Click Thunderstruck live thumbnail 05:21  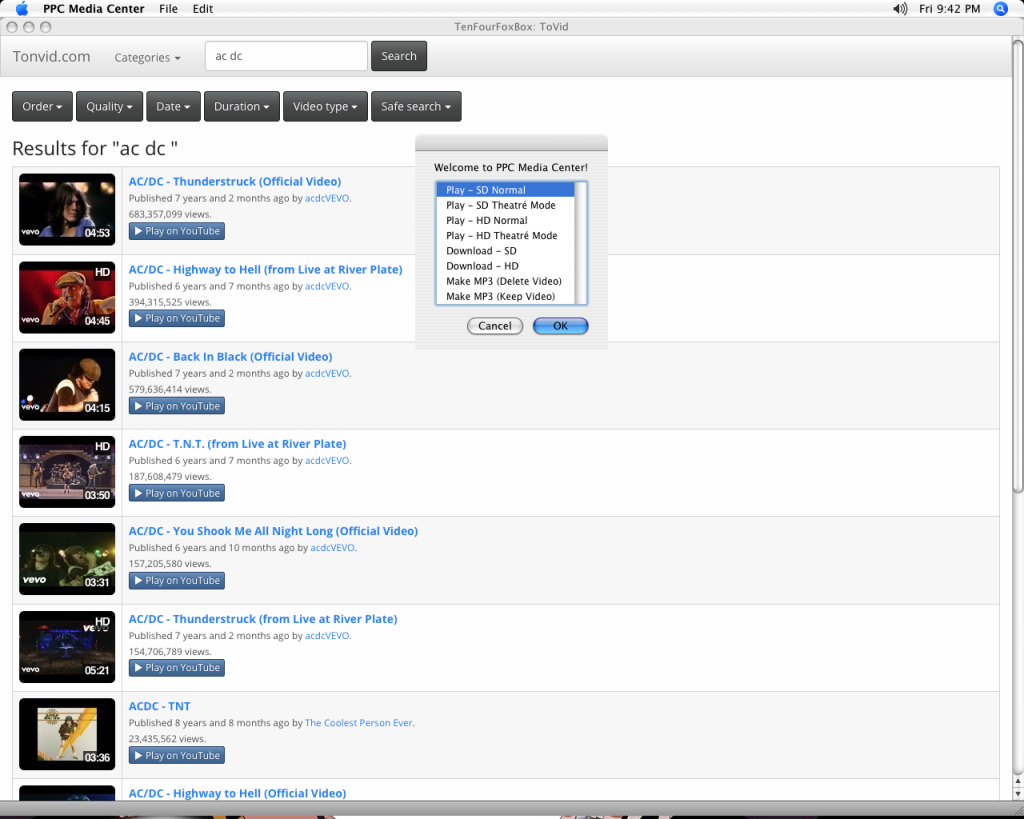tap(67, 647)
